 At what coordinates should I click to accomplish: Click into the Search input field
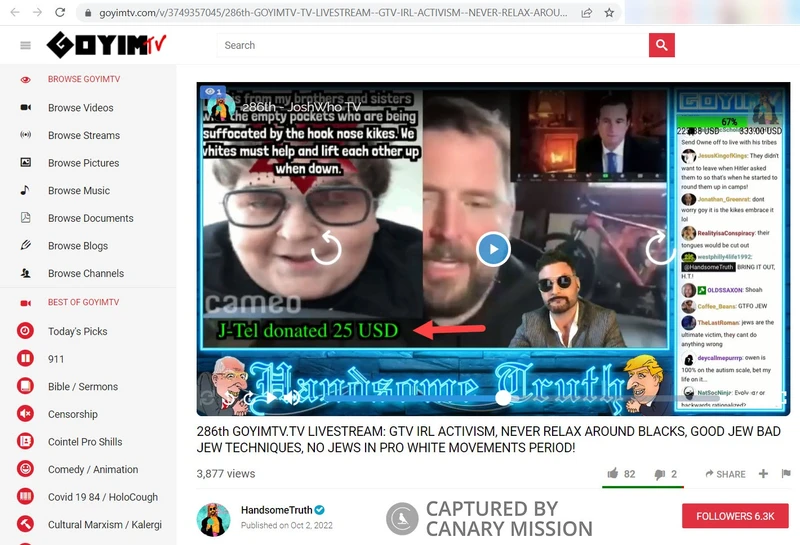coord(432,45)
